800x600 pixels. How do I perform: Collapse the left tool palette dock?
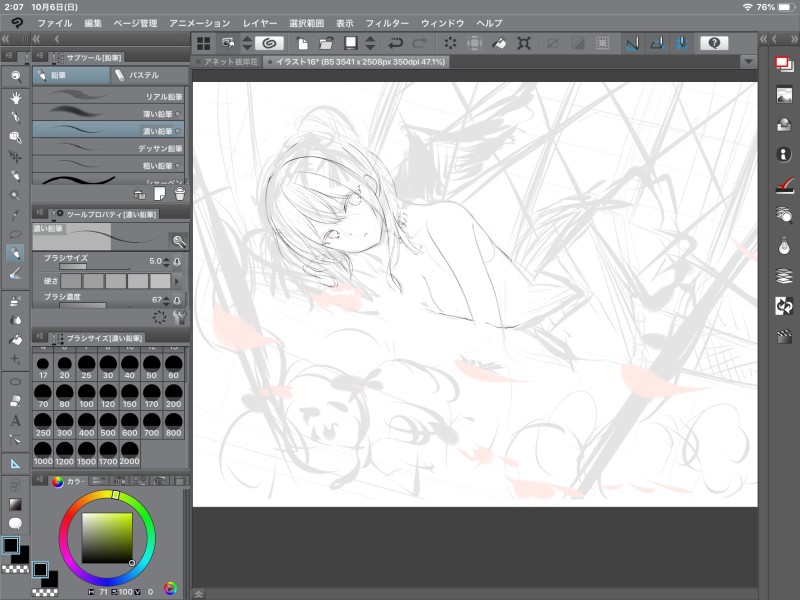click(6, 39)
